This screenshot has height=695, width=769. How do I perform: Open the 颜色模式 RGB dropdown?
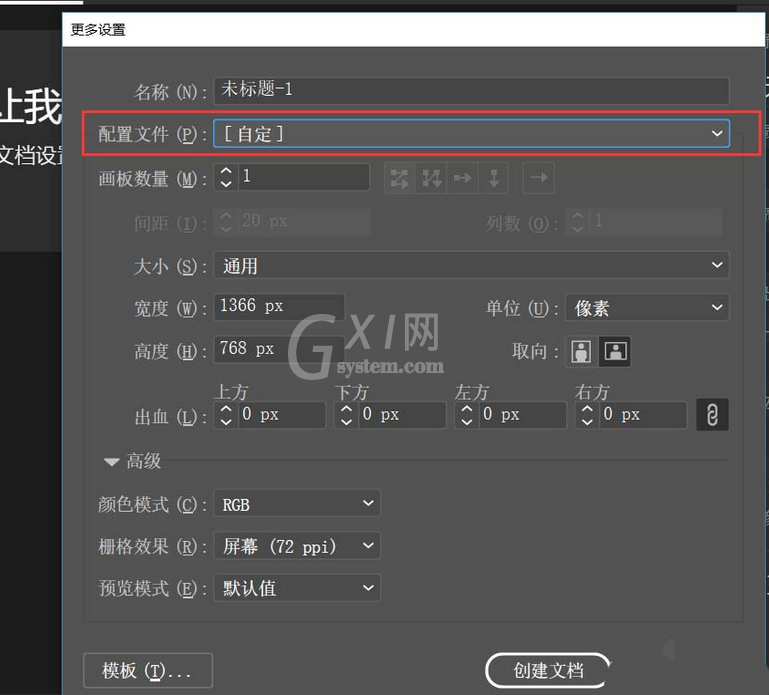coord(297,503)
